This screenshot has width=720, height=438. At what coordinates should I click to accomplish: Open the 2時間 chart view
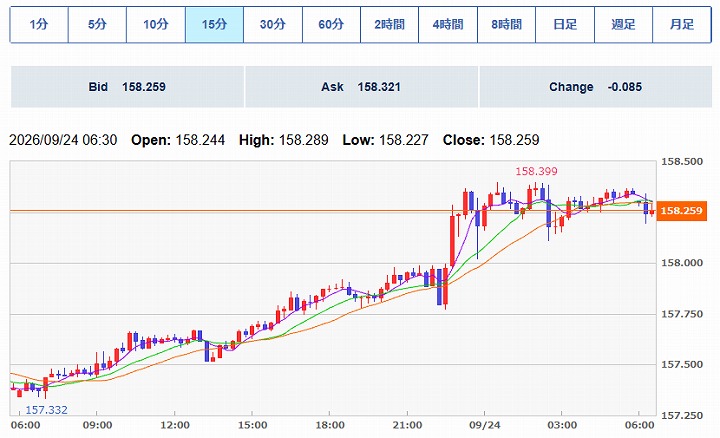[x=389, y=24]
